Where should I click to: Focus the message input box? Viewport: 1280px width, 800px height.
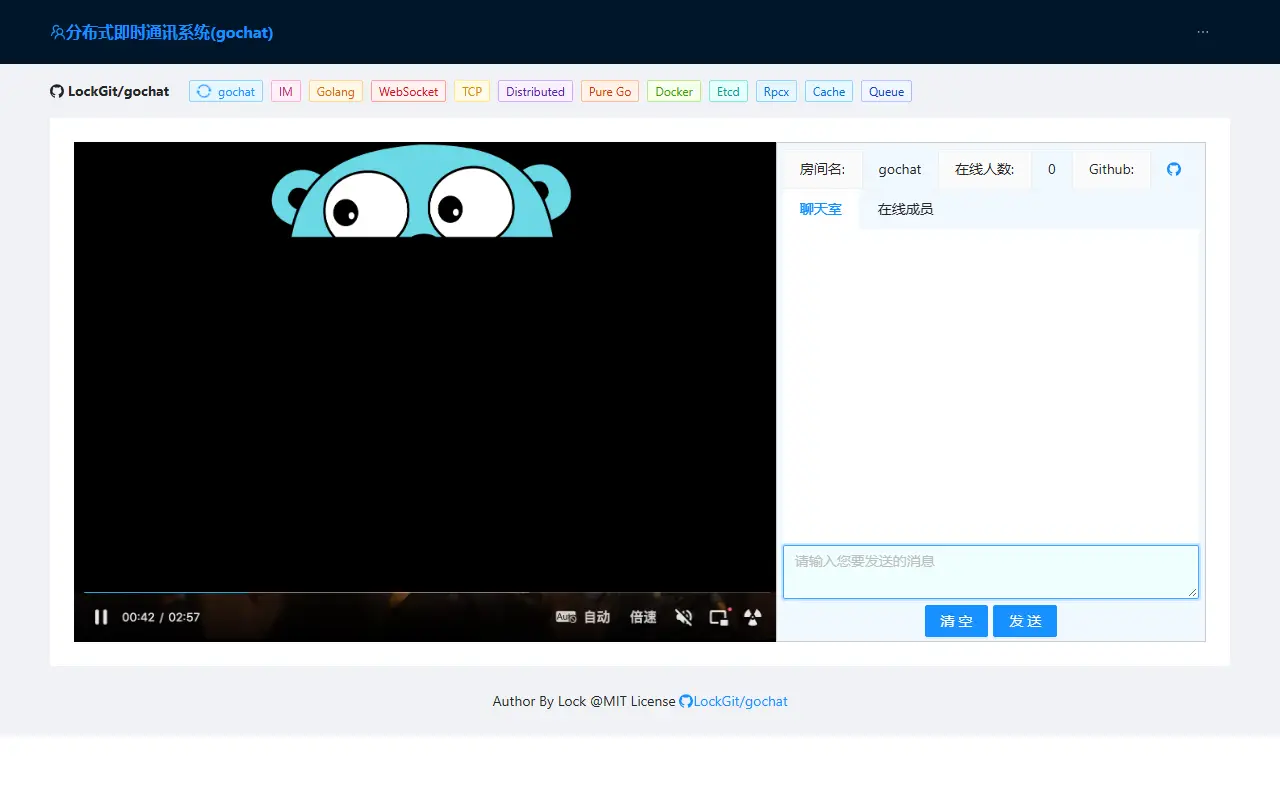click(x=990, y=572)
